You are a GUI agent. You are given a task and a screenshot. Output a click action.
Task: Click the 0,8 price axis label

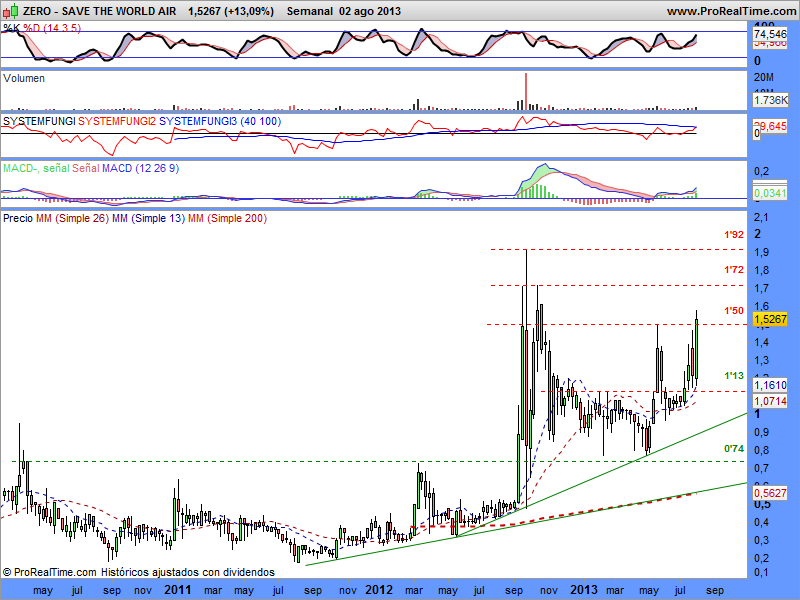(x=761, y=450)
